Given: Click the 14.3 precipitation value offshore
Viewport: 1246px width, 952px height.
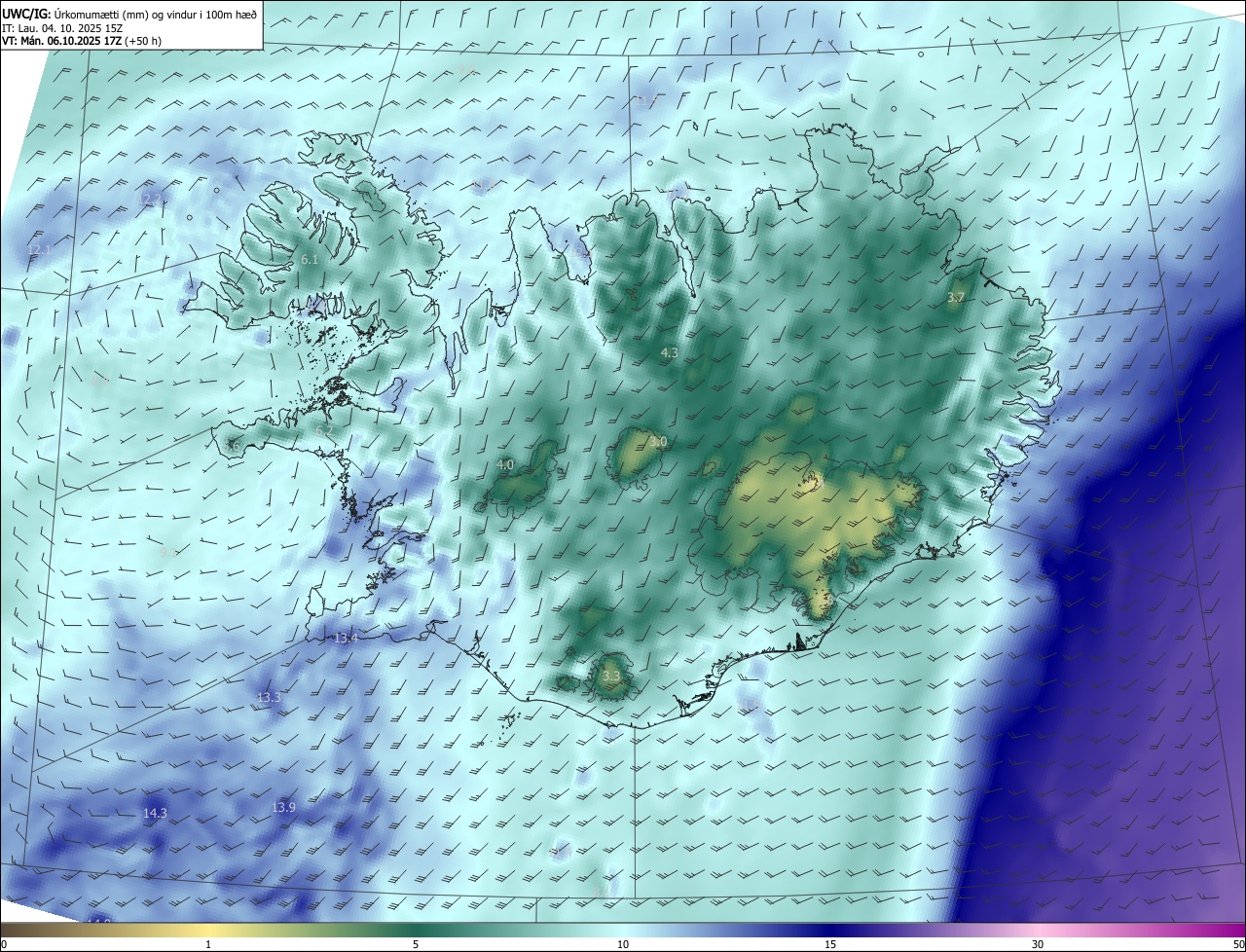Looking at the screenshot, I should pyautogui.click(x=155, y=813).
